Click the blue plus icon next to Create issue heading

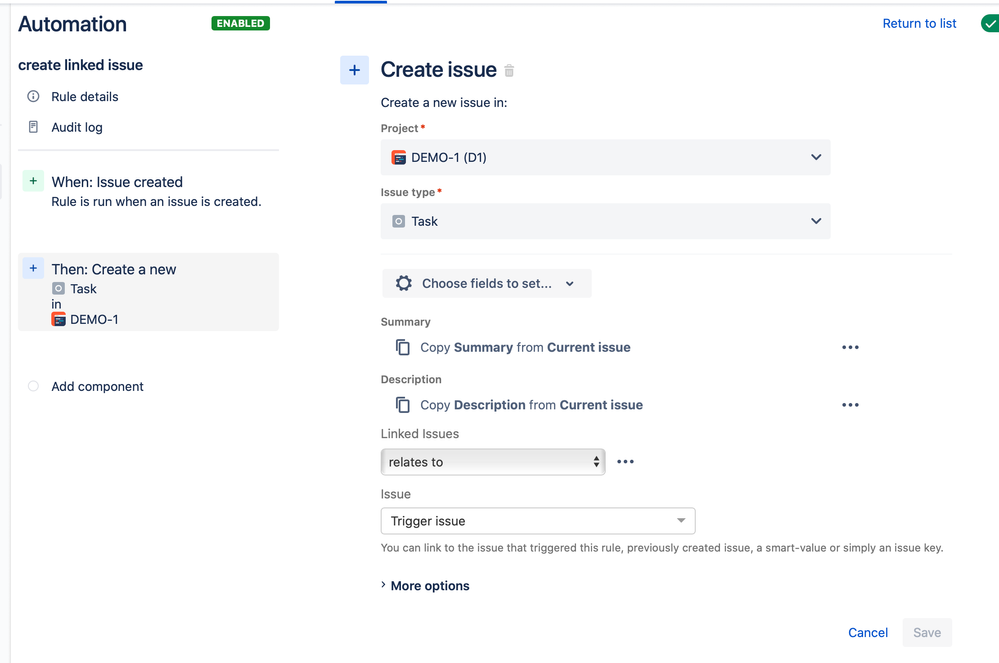(354, 70)
